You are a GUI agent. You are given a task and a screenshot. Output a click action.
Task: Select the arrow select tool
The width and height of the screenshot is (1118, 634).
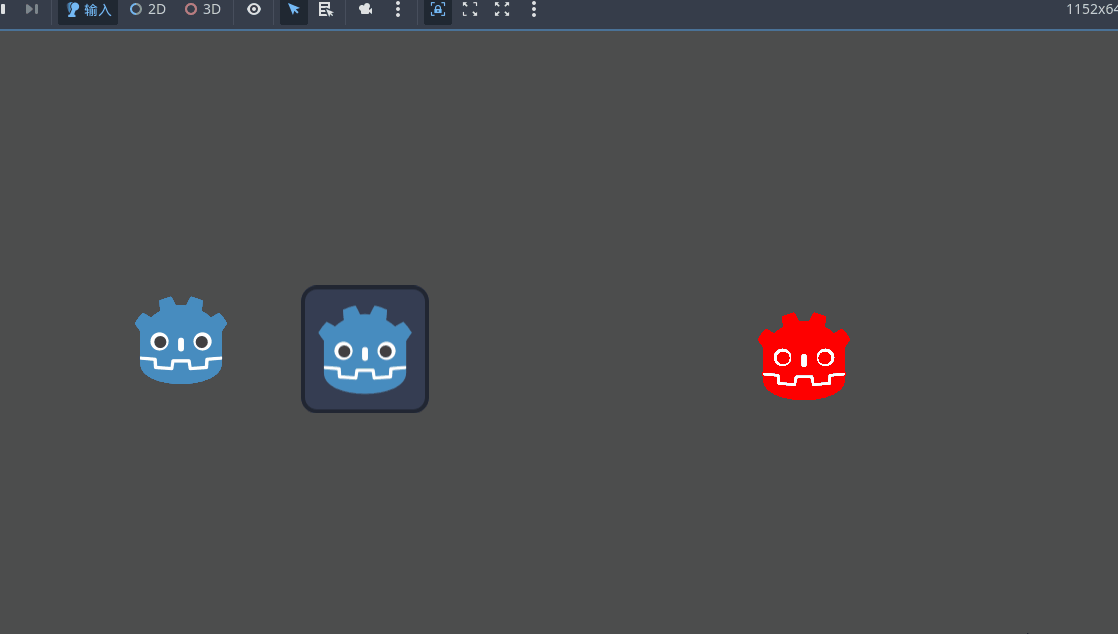294,9
